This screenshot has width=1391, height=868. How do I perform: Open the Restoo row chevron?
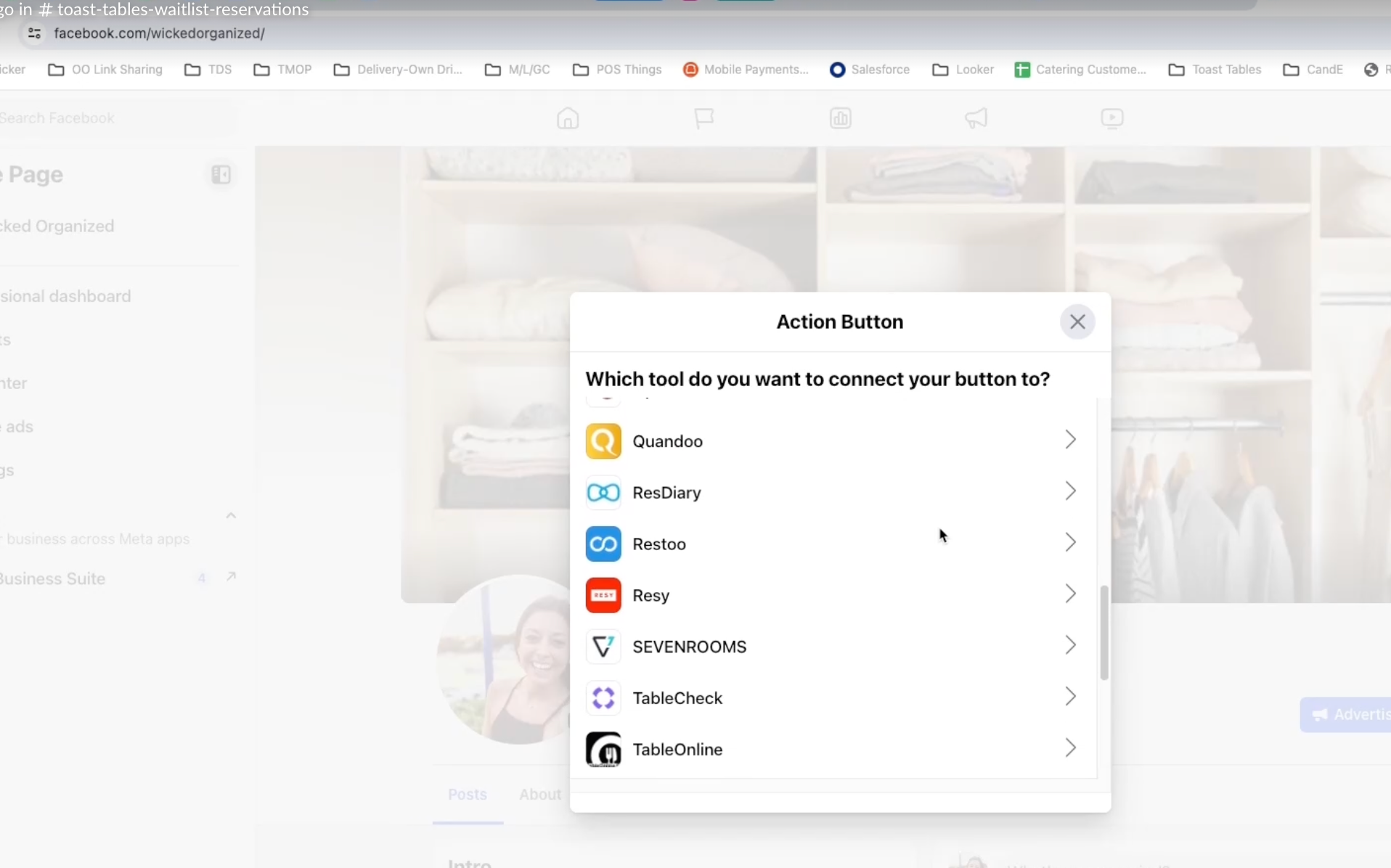click(x=1070, y=543)
